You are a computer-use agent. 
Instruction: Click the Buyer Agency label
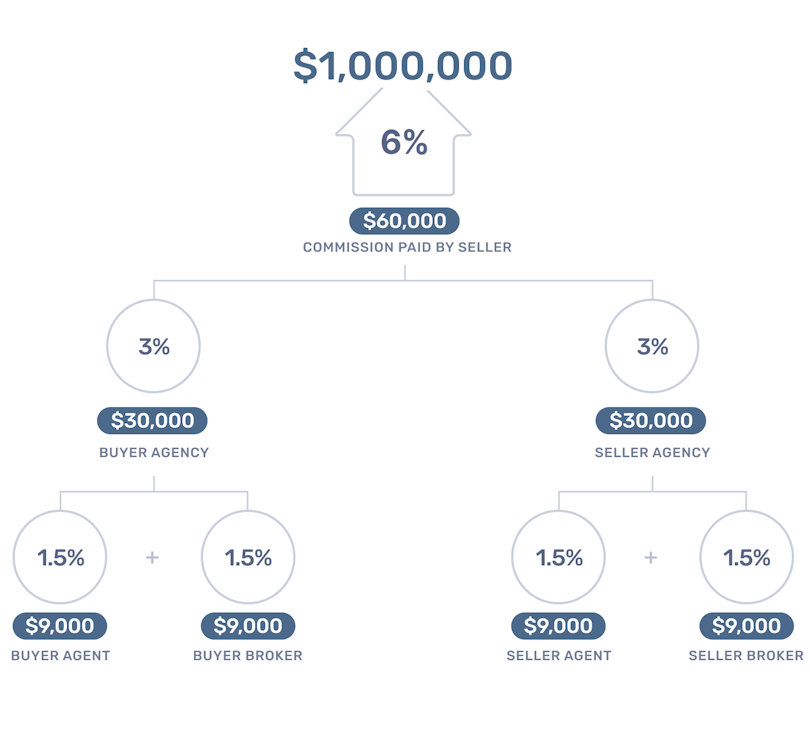click(x=154, y=452)
